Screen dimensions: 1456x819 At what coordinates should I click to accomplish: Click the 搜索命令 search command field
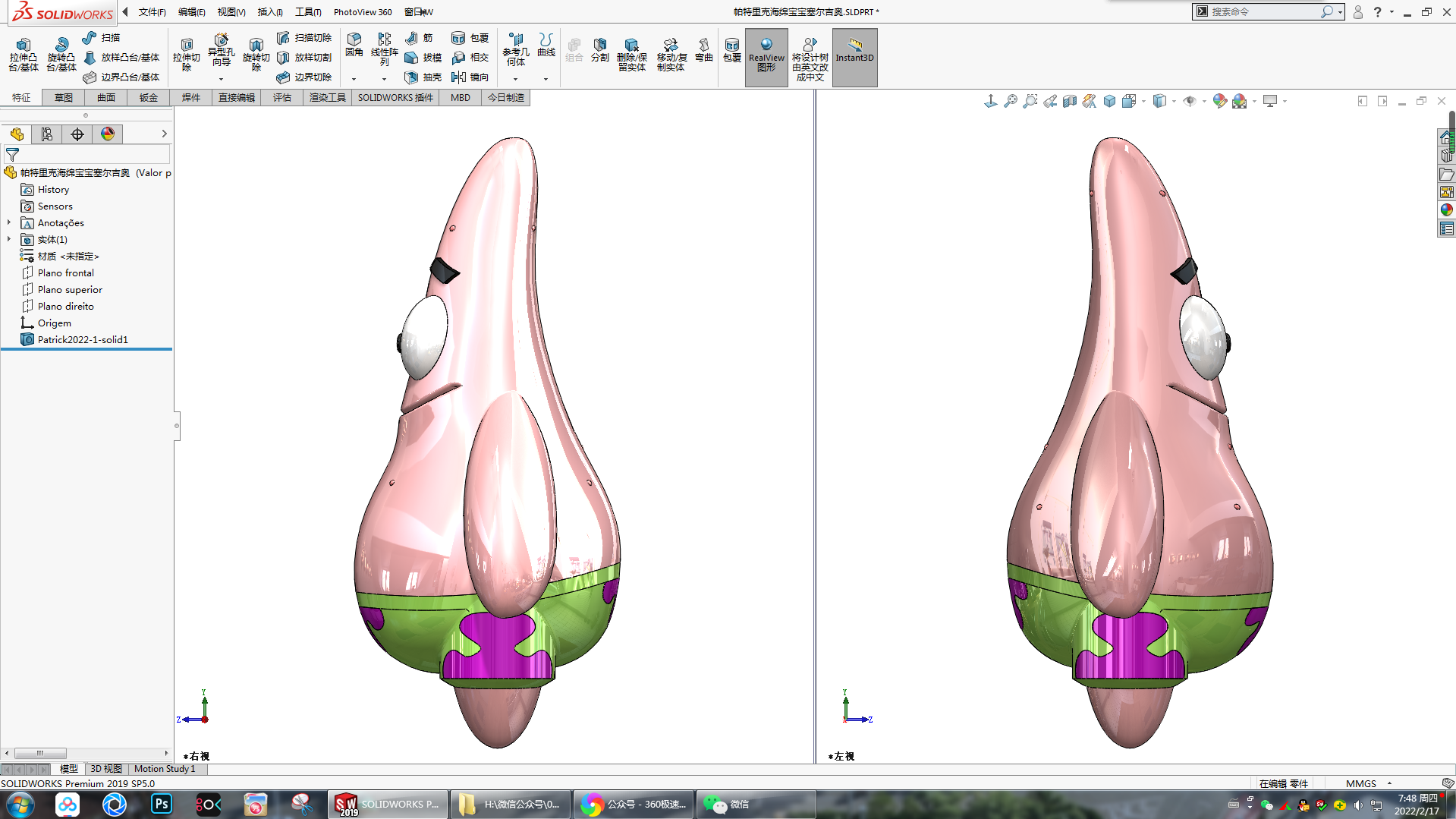click(x=1263, y=11)
